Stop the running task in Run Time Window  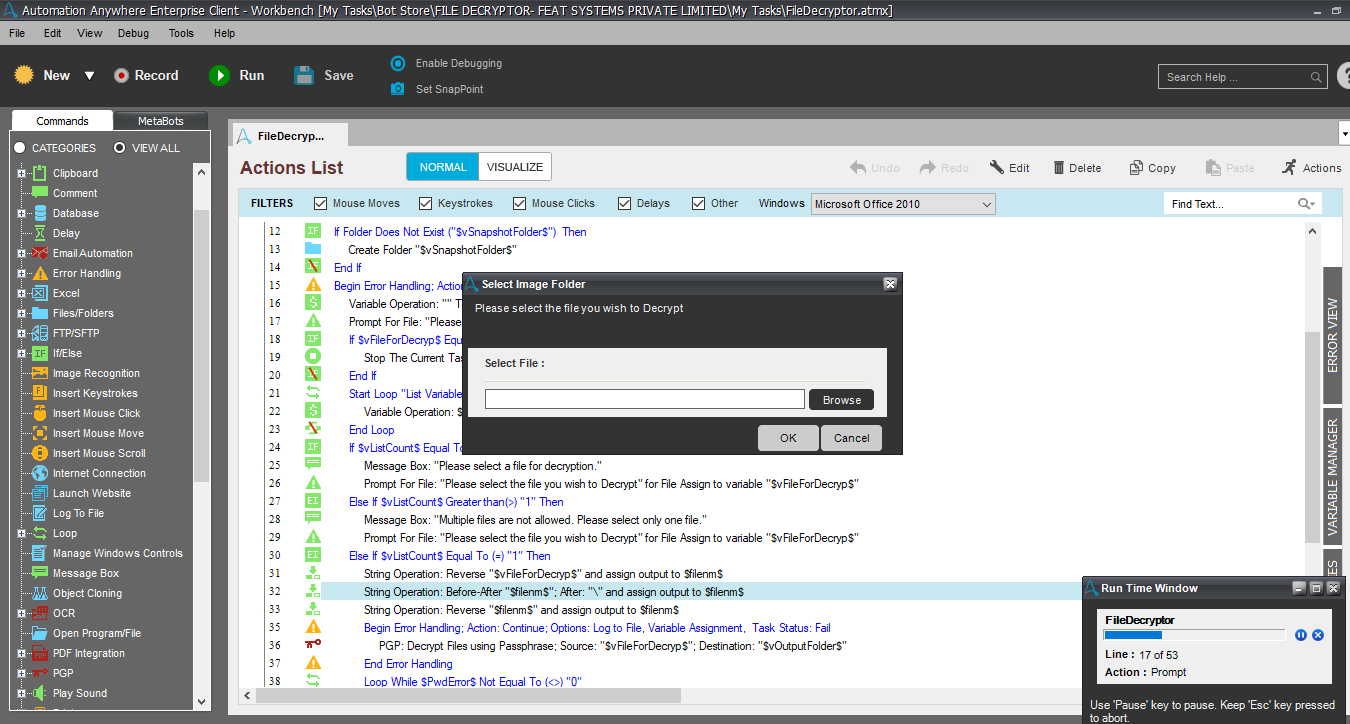pos(1318,635)
